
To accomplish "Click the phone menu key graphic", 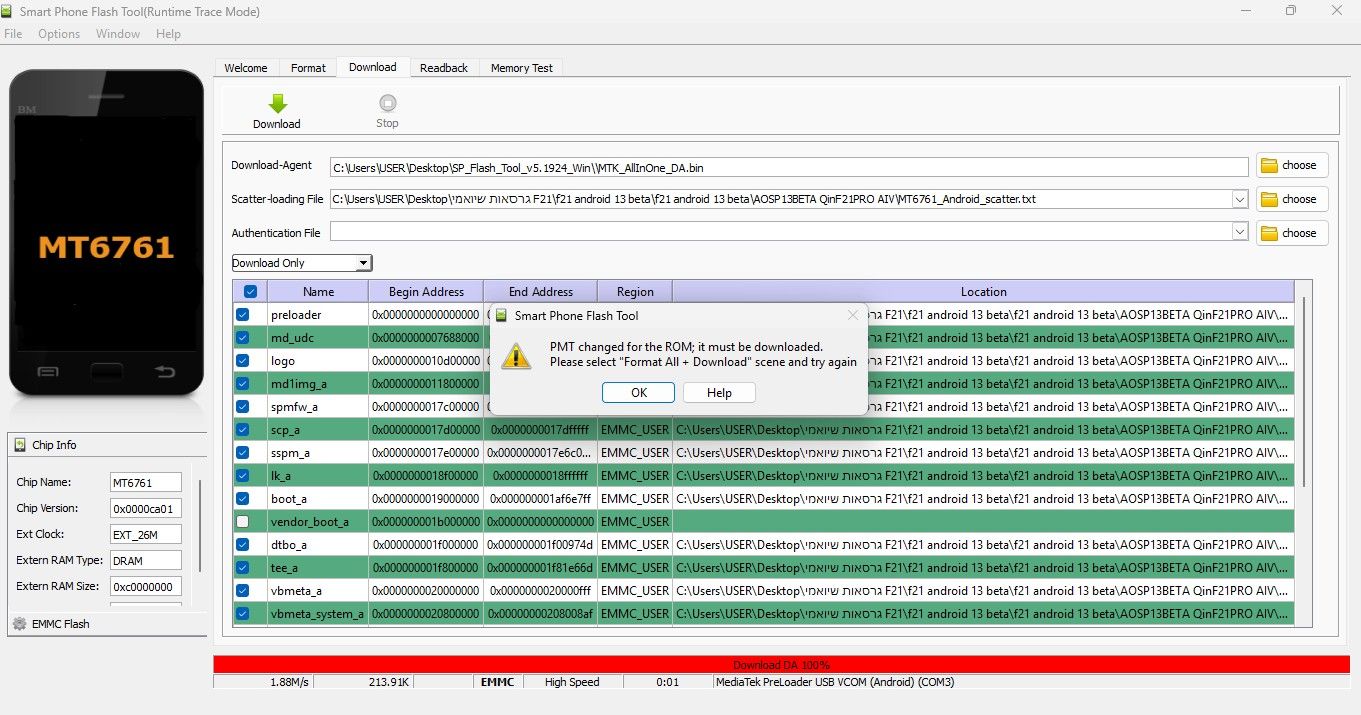I will (x=48, y=372).
